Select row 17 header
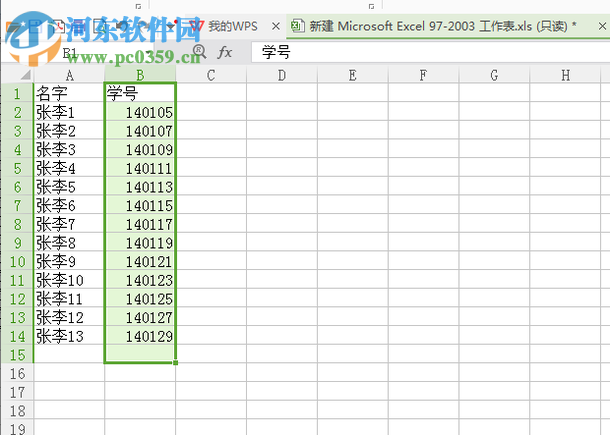 [x=17, y=392]
